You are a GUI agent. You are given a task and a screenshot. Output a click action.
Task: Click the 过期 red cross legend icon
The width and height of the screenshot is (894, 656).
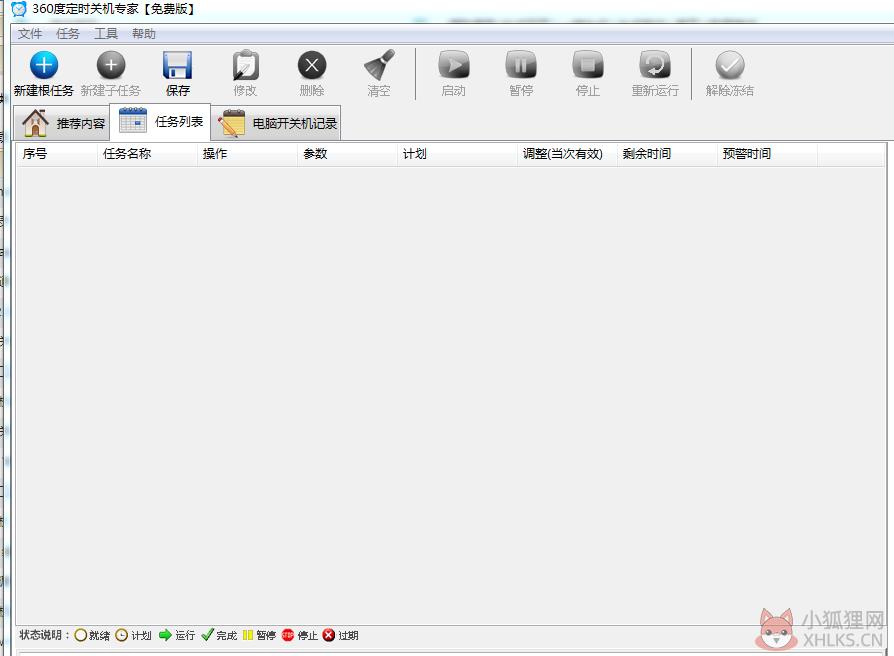click(x=329, y=635)
